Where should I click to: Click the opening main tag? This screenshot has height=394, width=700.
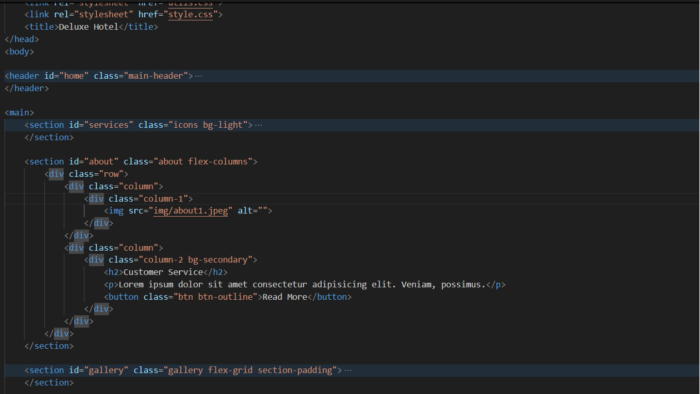19,112
